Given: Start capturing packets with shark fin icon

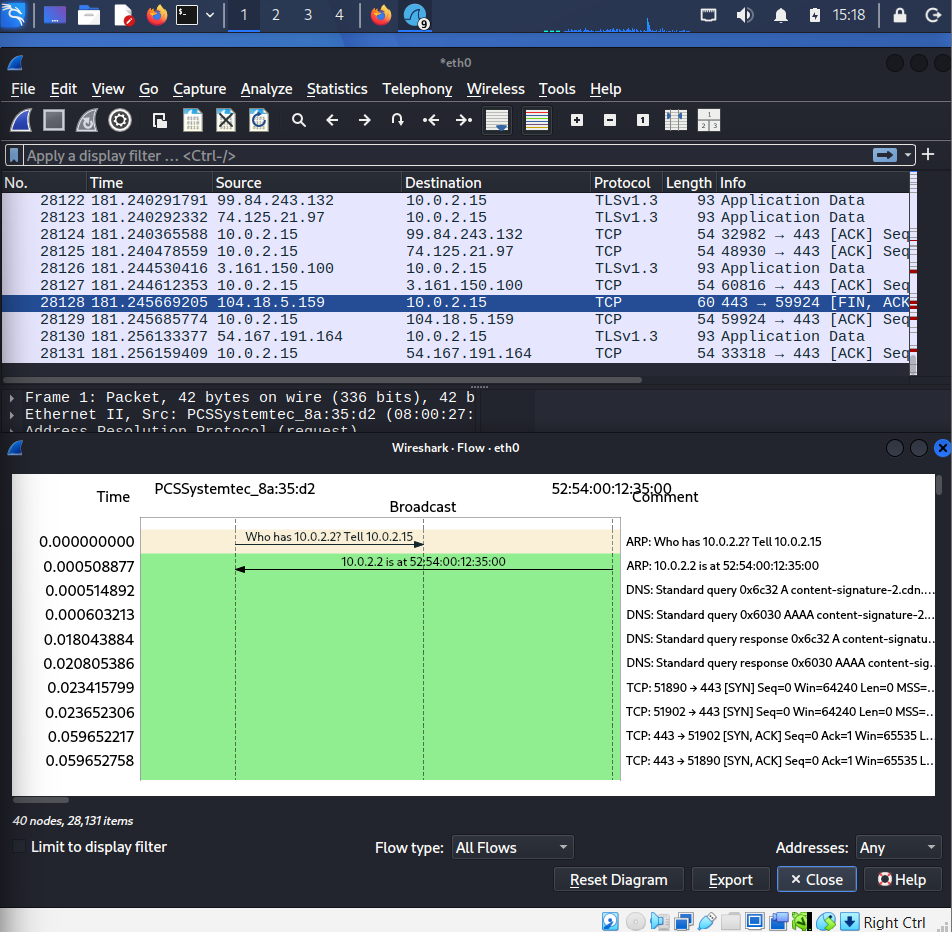Looking at the screenshot, I should (x=21, y=120).
